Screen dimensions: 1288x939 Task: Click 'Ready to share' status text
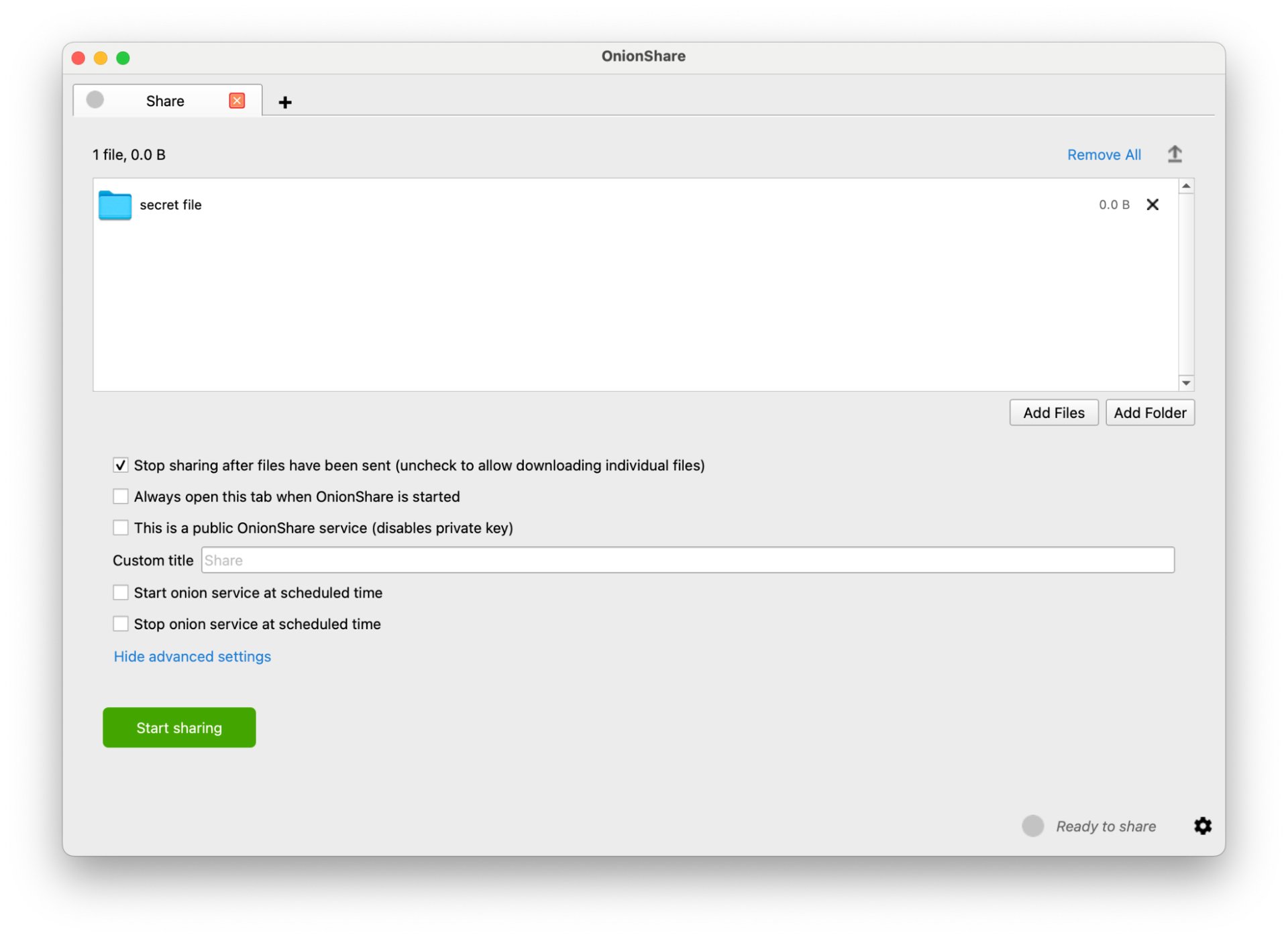1106,826
